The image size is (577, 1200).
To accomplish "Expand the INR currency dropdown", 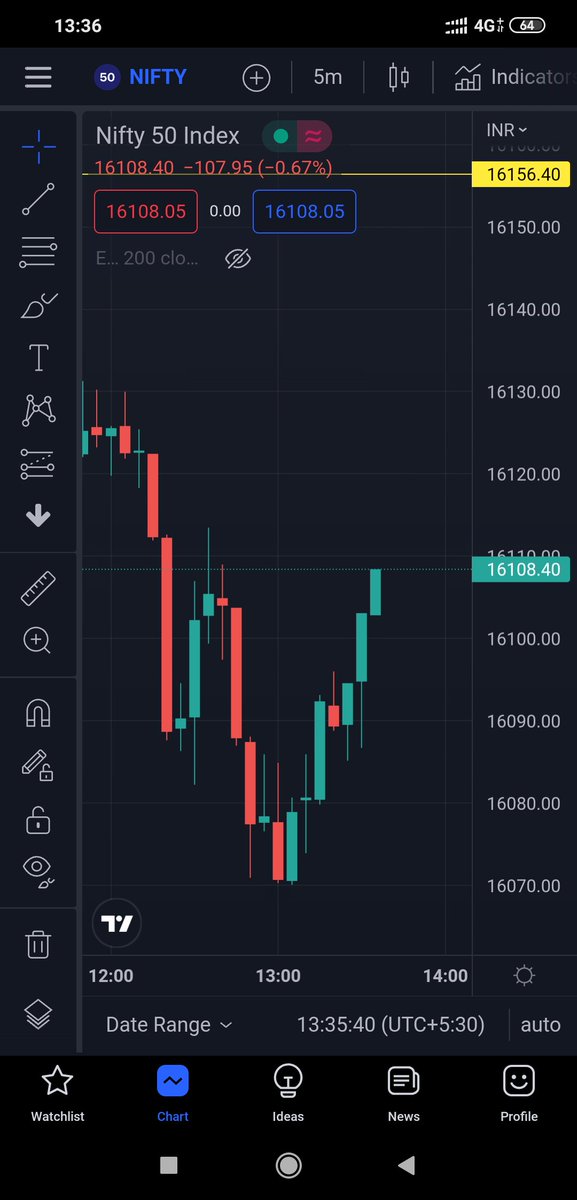I will point(507,130).
